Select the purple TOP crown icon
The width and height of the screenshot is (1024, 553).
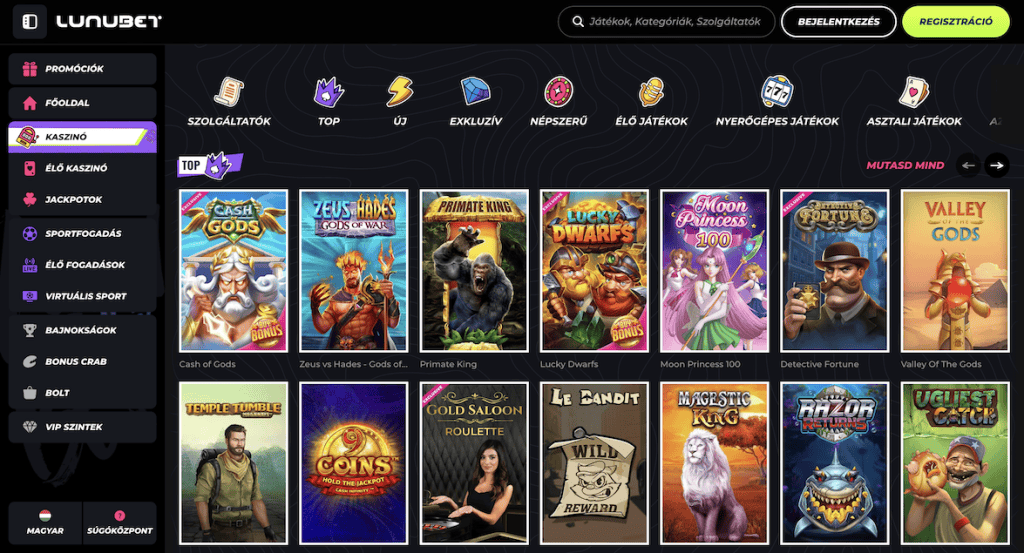329,92
